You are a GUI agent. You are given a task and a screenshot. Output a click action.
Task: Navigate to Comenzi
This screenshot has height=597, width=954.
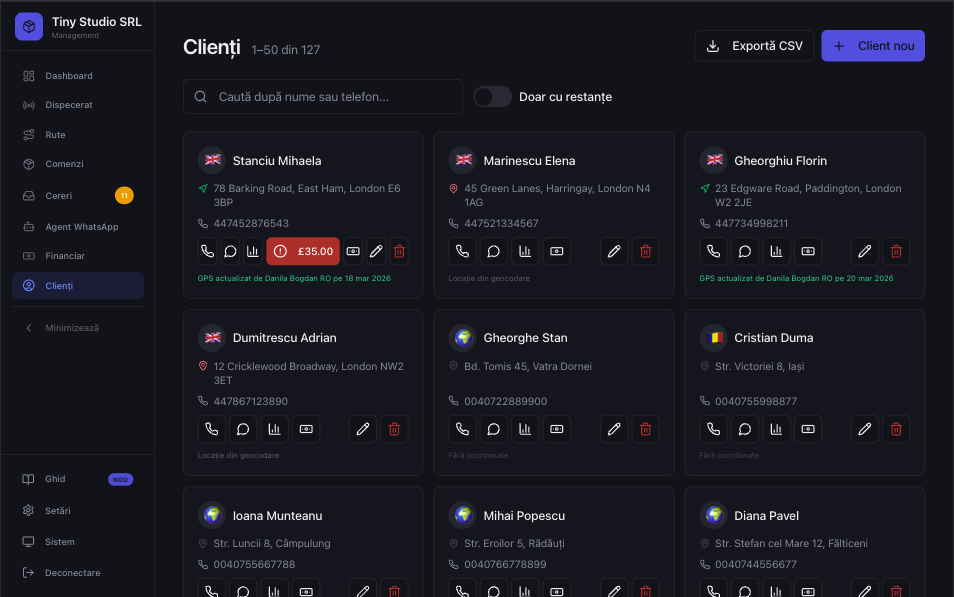coord(78,164)
